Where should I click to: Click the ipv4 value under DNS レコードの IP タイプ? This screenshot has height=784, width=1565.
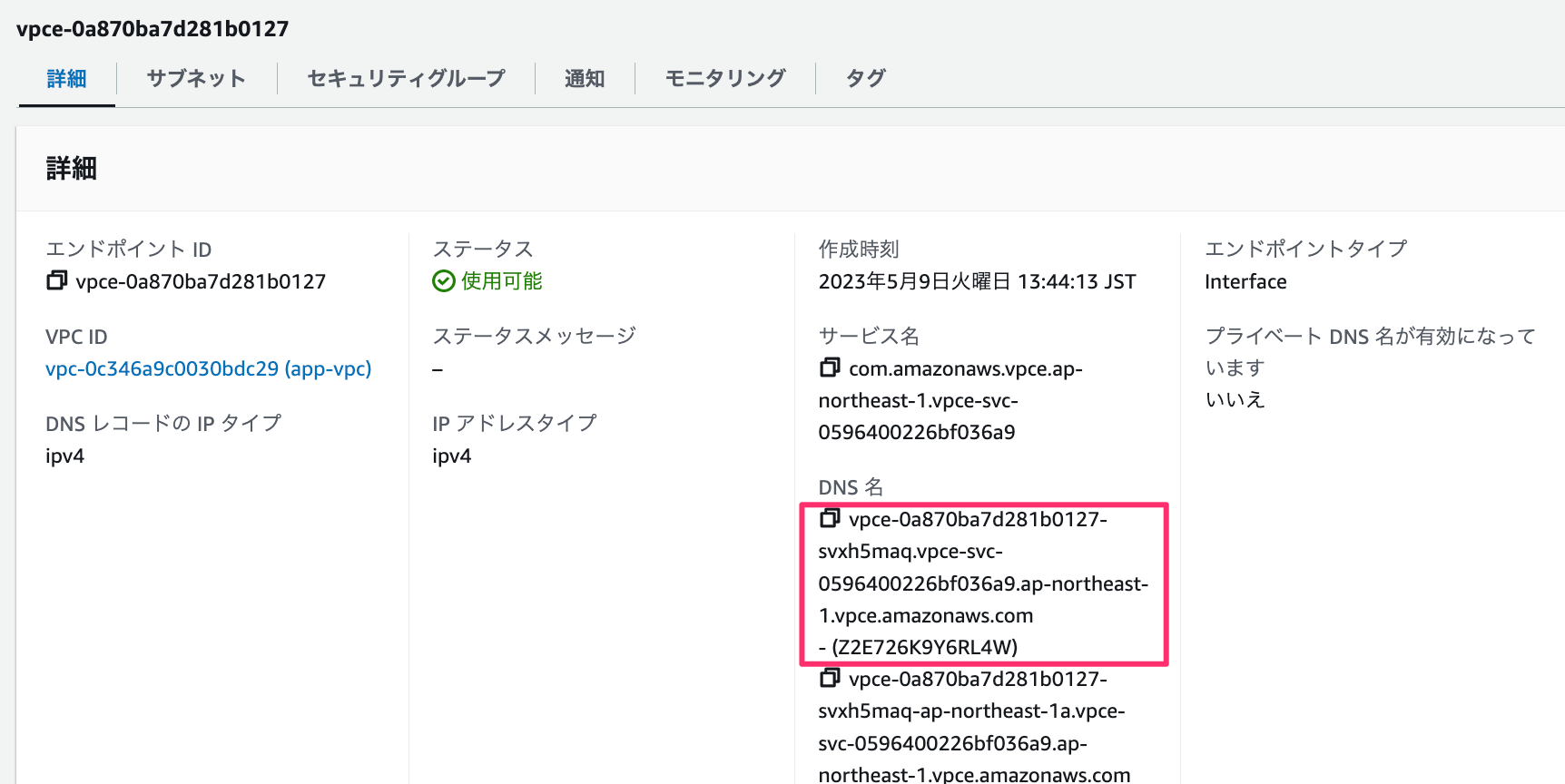[65, 456]
